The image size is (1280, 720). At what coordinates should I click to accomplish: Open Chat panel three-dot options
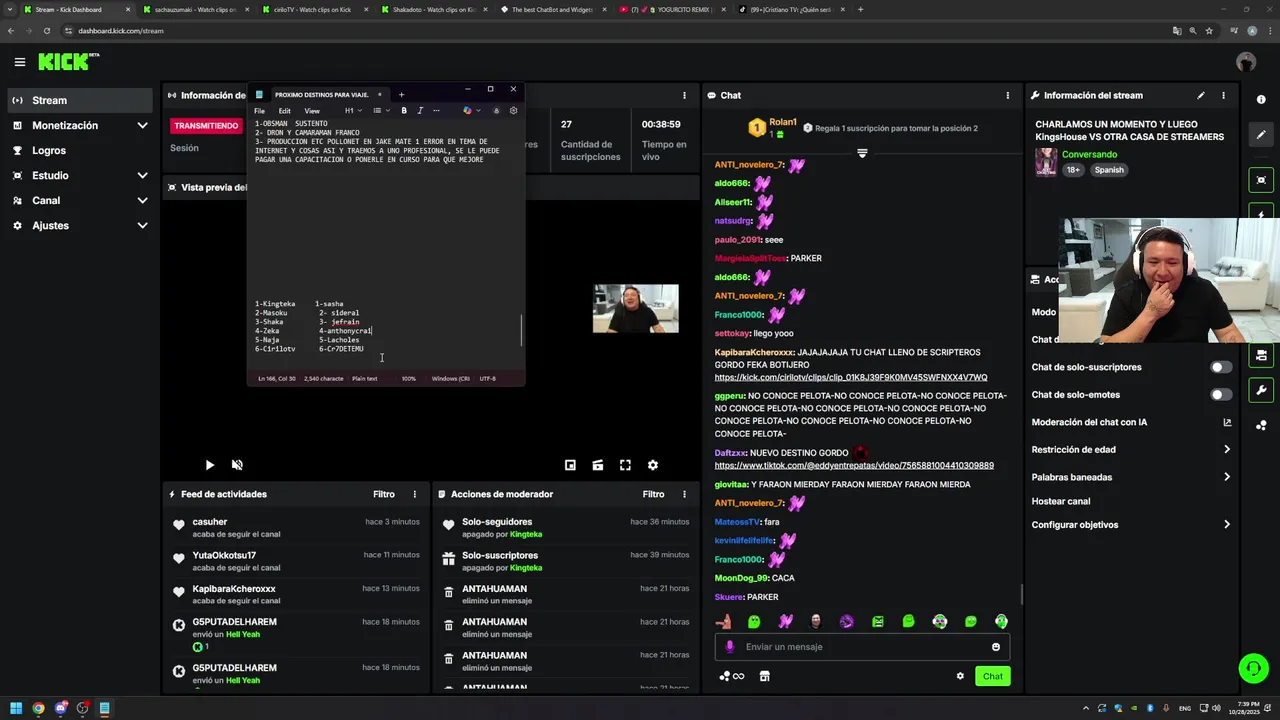pyautogui.click(x=1007, y=95)
